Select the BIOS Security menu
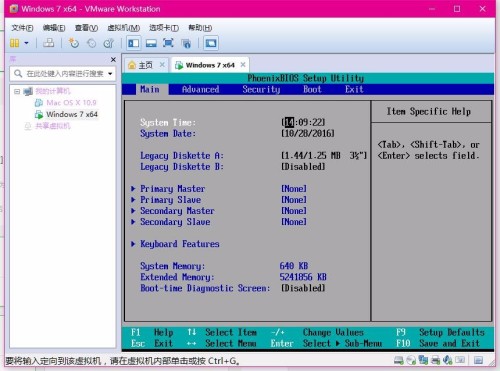This screenshot has width=500, height=371. pos(261,89)
